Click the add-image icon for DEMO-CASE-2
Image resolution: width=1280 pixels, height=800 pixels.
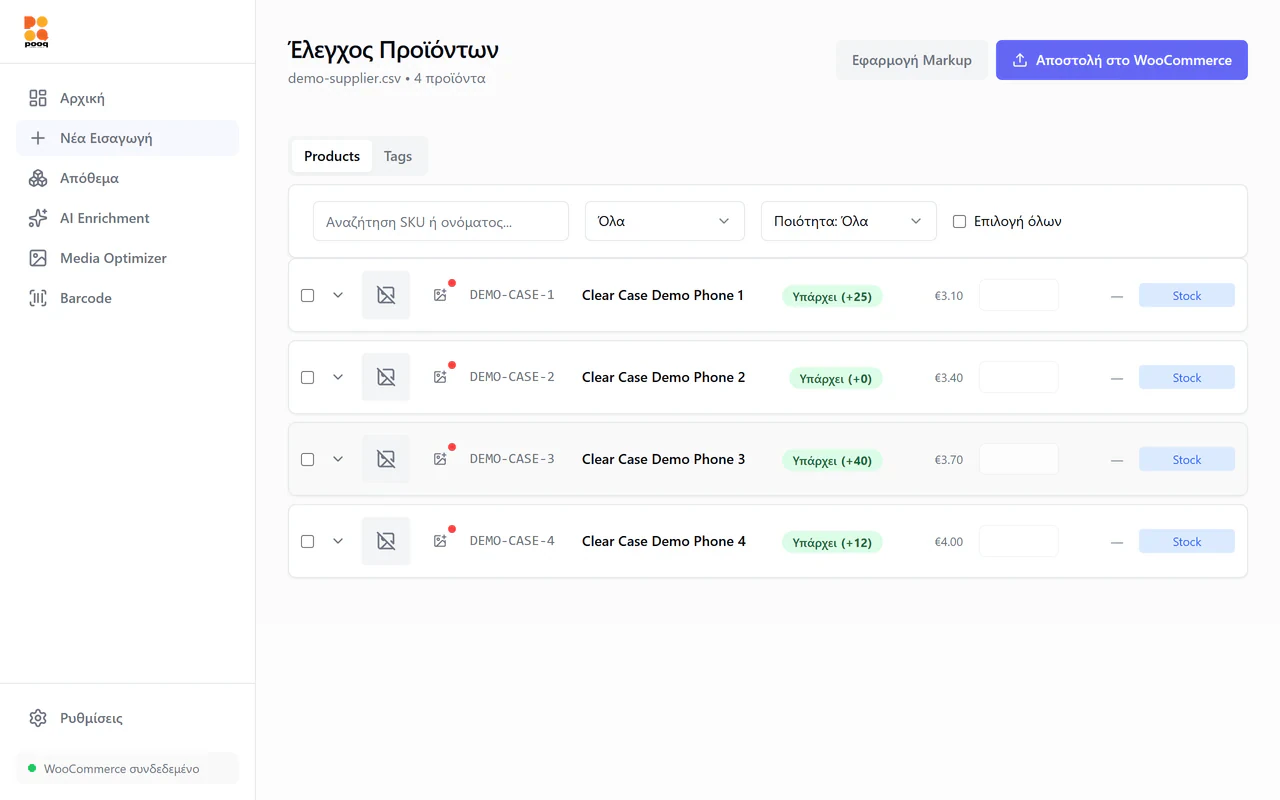point(440,377)
